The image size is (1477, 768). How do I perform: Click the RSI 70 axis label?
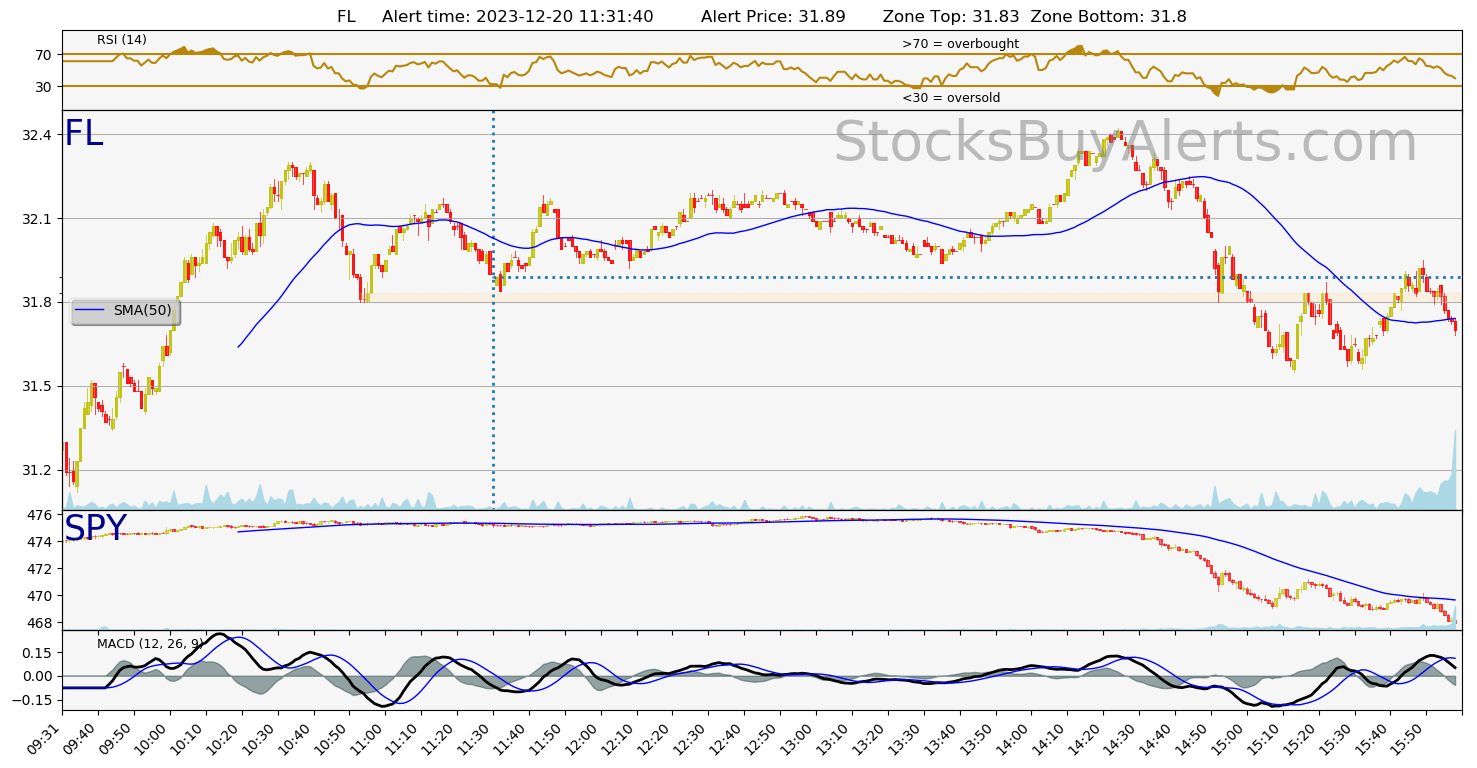point(43,54)
